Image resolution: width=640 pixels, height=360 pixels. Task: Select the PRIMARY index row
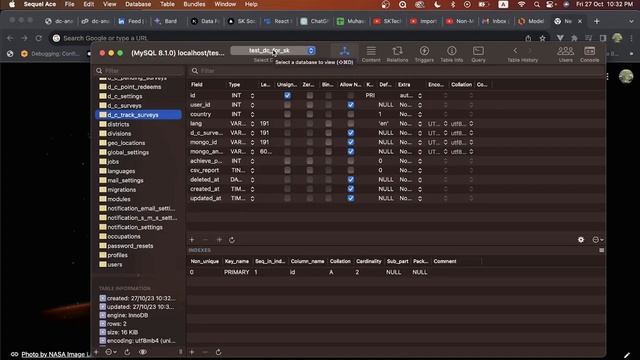pos(396,272)
